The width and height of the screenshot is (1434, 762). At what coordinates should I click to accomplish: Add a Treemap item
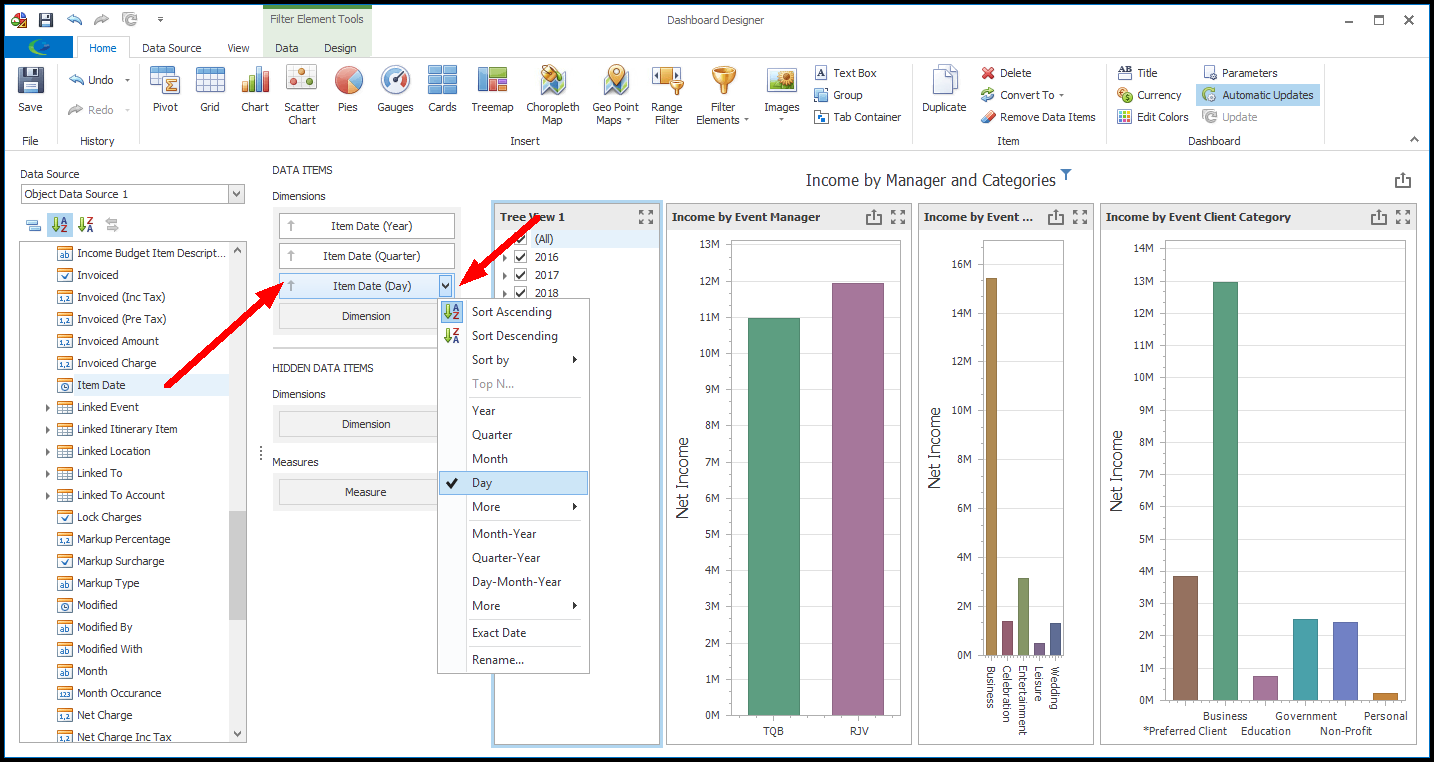492,90
